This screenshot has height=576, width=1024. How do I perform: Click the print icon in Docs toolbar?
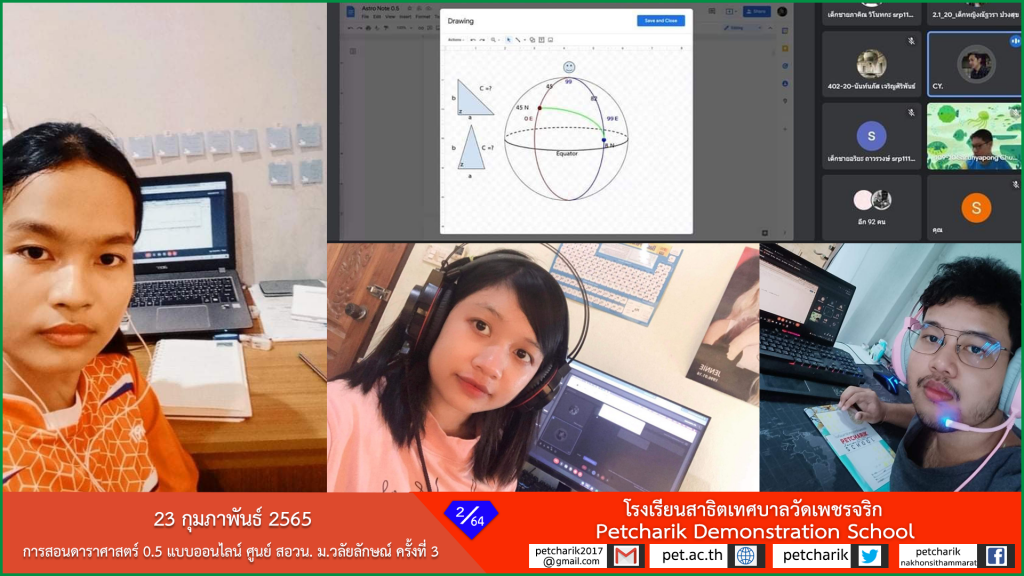(x=368, y=28)
